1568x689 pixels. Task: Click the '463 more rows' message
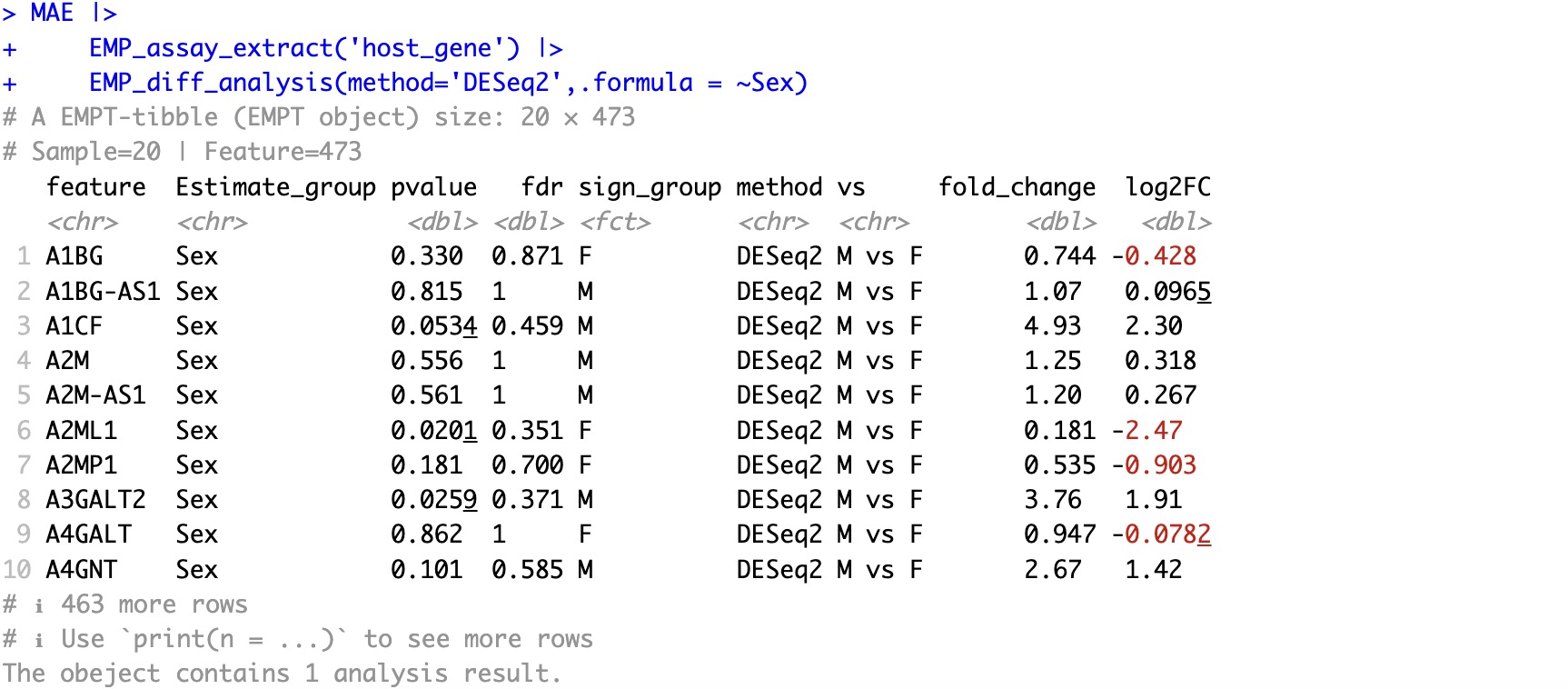click(154, 604)
